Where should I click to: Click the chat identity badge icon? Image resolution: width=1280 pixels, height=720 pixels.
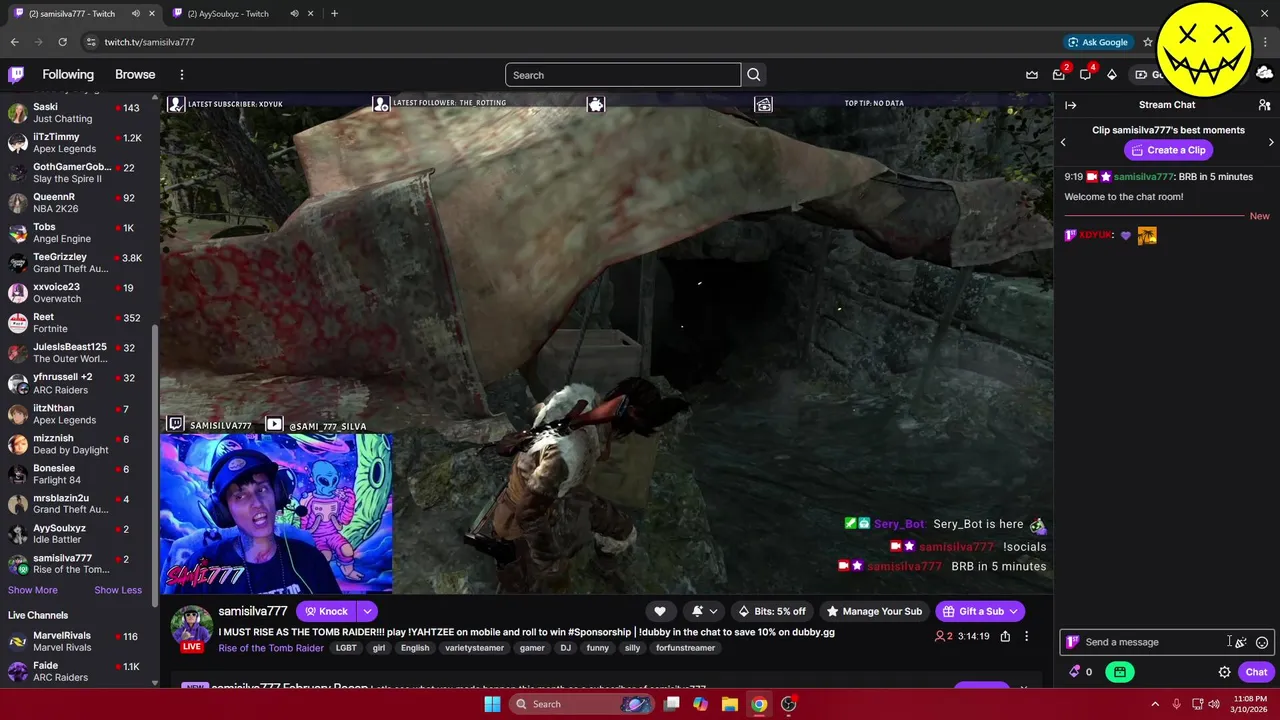tap(1072, 642)
